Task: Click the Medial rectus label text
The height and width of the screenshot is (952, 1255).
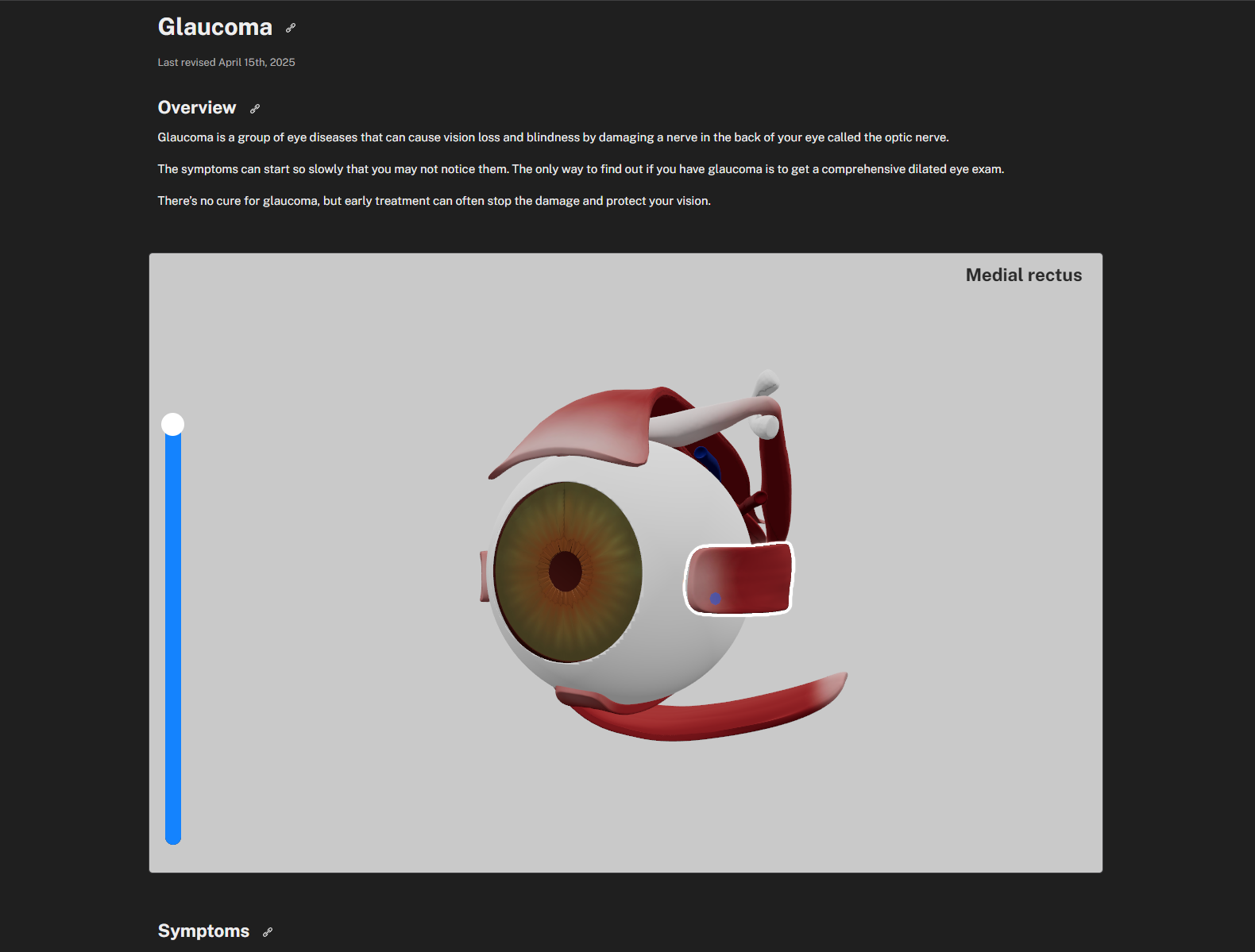Action: (x=1024, y=276)
